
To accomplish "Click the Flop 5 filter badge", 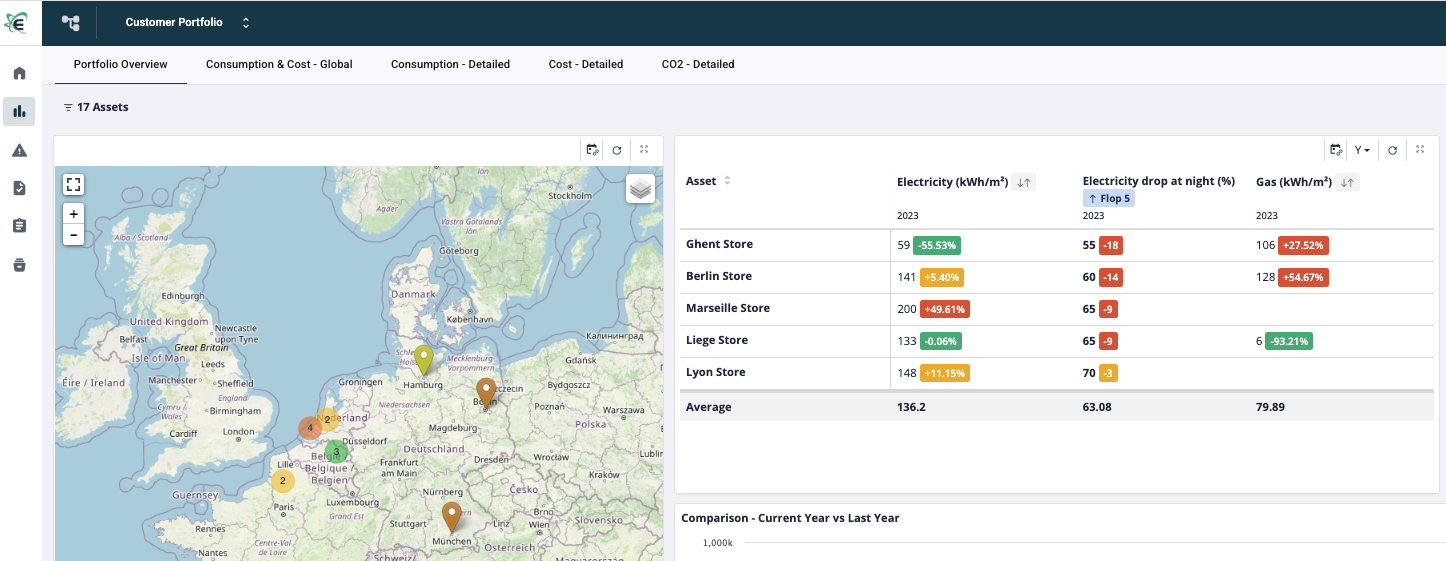I will tap(1109, 198).
